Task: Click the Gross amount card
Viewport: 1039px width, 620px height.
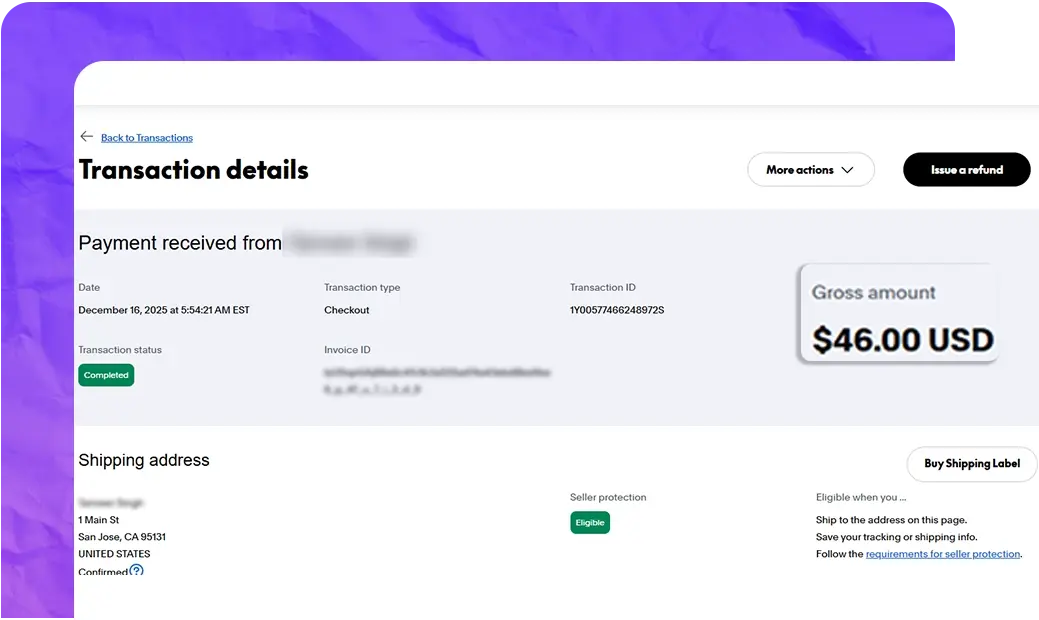Action: (898, 314)
